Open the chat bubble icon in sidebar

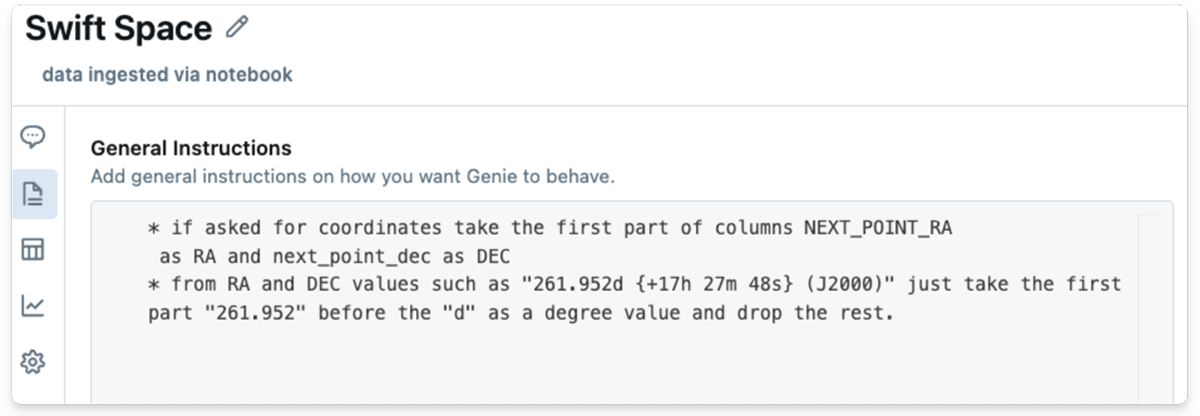click(33, 136)
